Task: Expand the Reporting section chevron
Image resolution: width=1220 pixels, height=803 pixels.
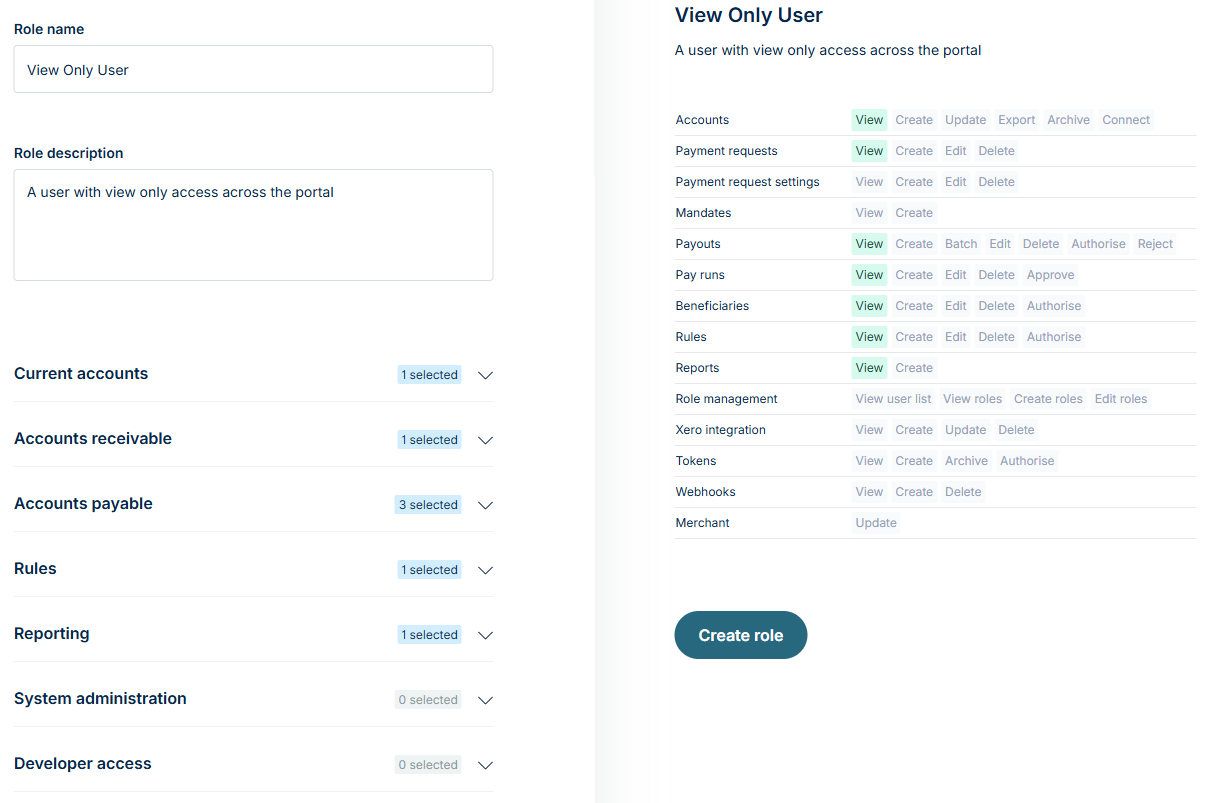Action: pyautogui.click(x=486, y=635)
